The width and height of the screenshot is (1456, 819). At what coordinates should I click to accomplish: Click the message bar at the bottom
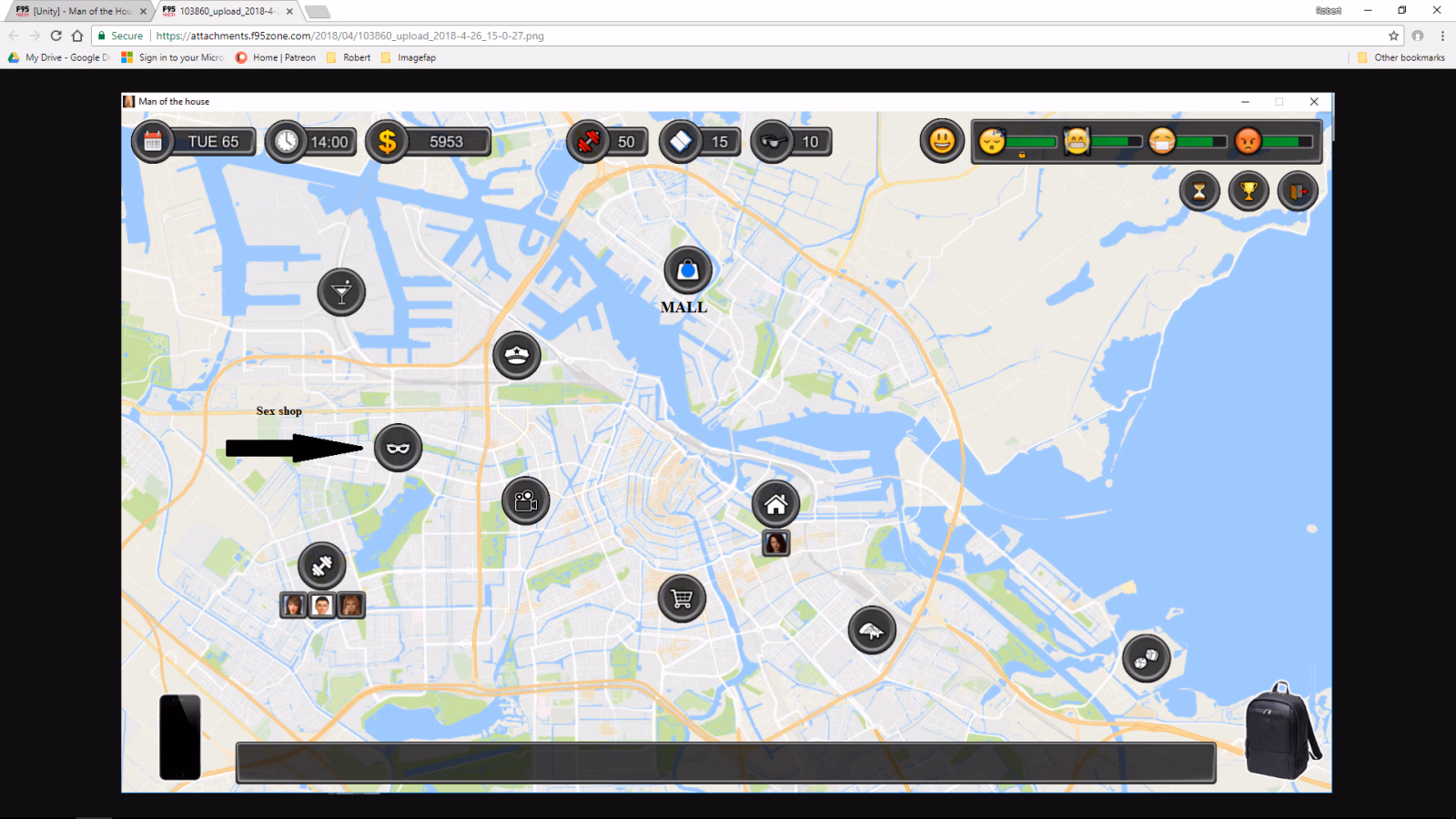click(x=726, y=763)
